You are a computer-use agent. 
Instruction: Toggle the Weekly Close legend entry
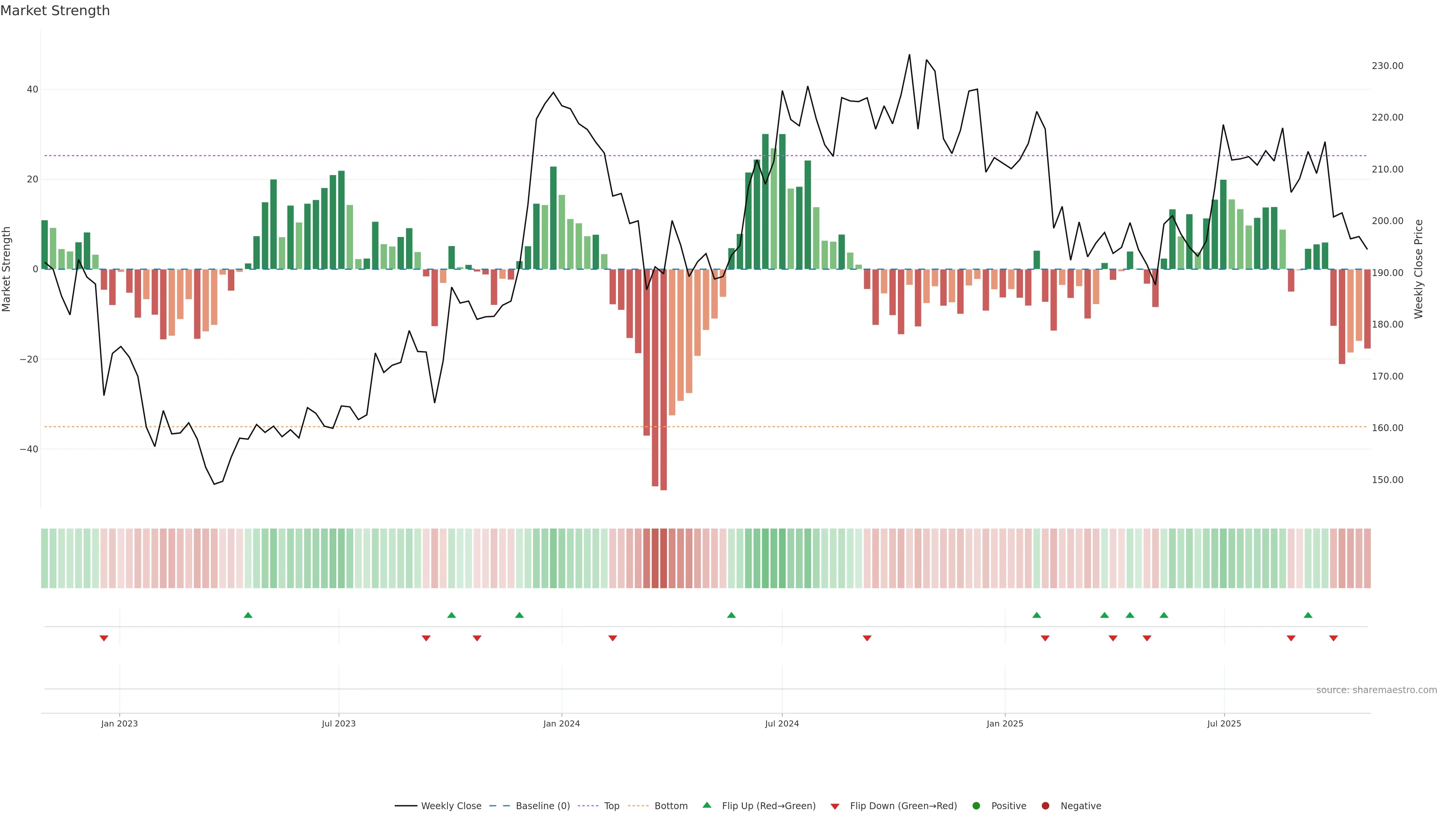coord(438,805)
